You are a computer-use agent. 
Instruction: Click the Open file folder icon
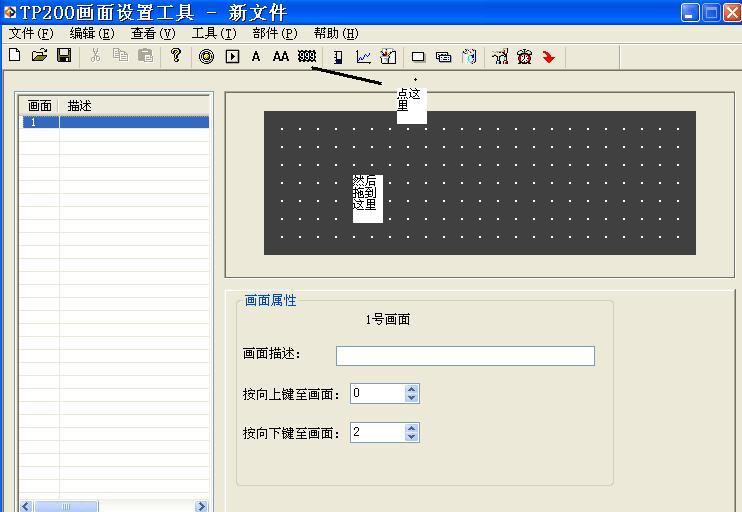(39, 56)
